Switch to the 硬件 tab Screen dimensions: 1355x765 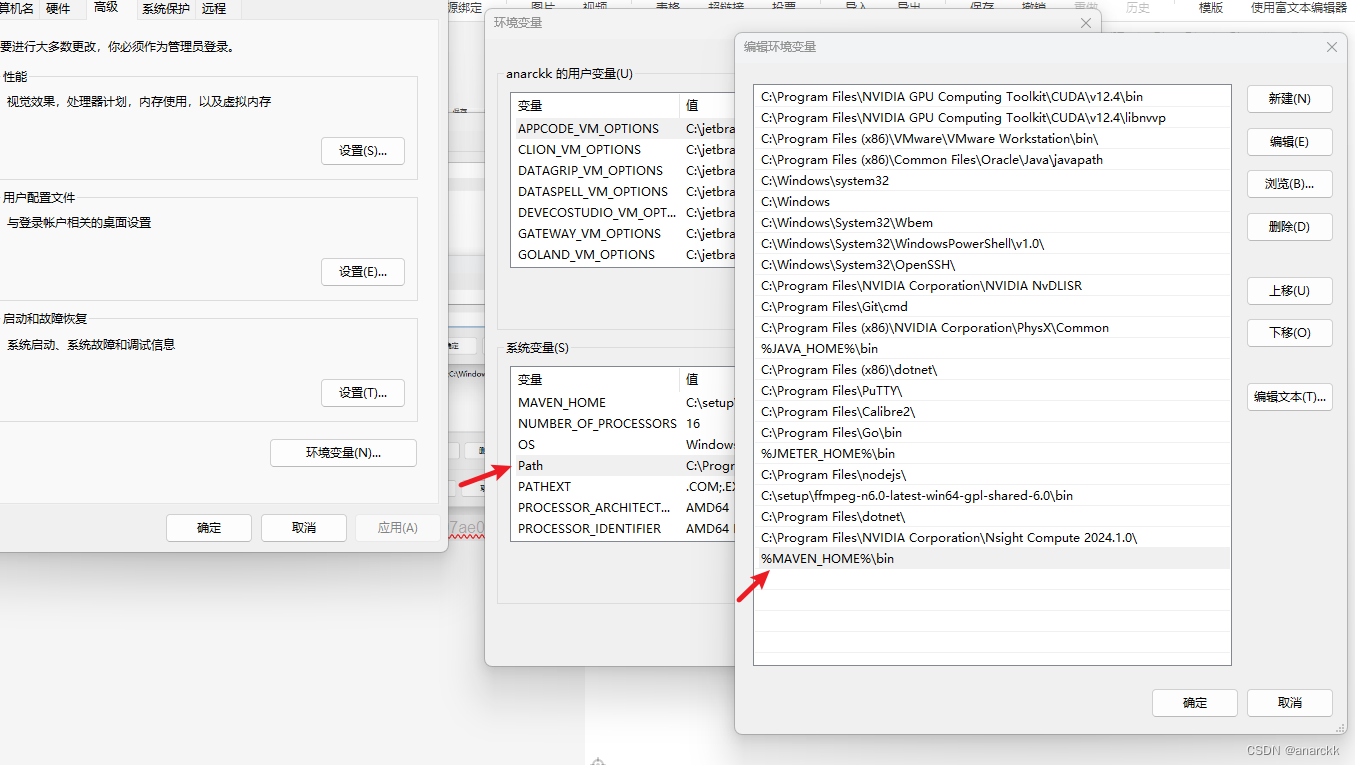pyautogui.click(x=58, y=9)
